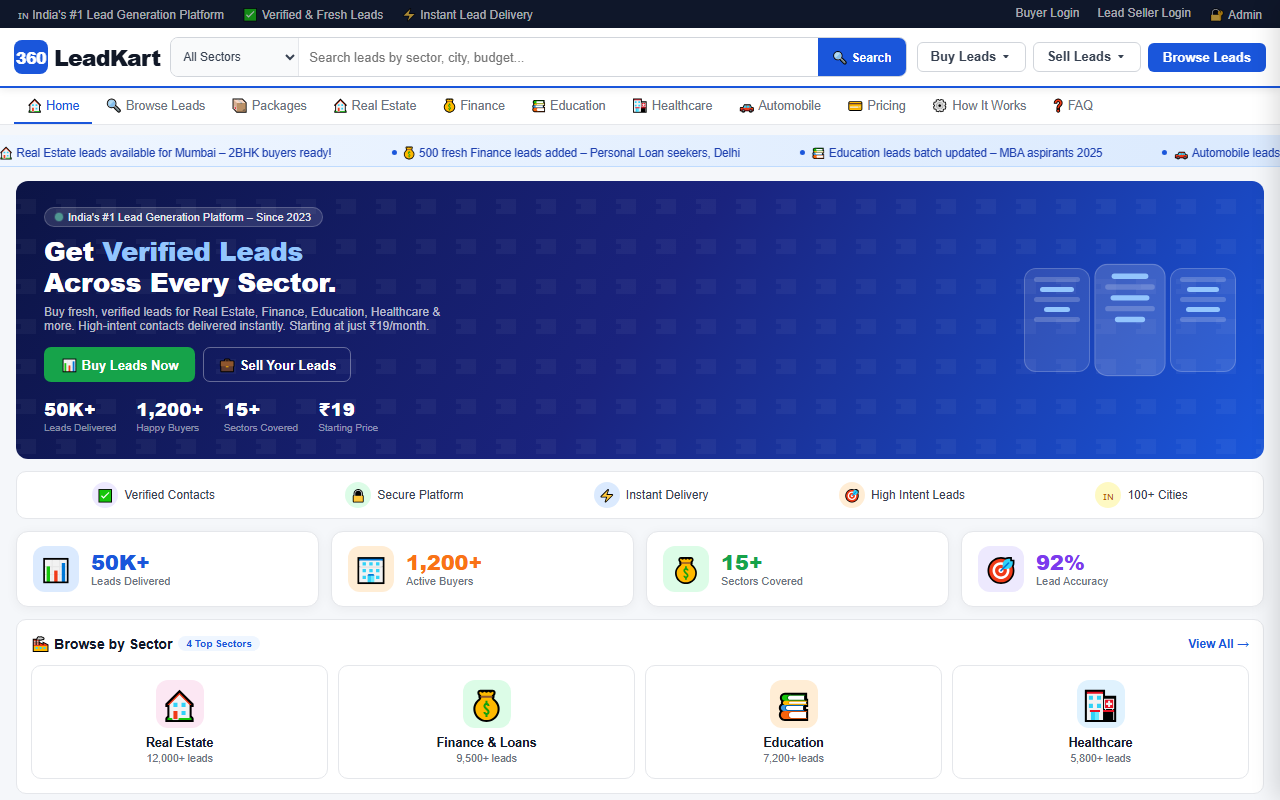
Task: Click the money bag icon beside Sectors Covered
Action: [686, 569]
